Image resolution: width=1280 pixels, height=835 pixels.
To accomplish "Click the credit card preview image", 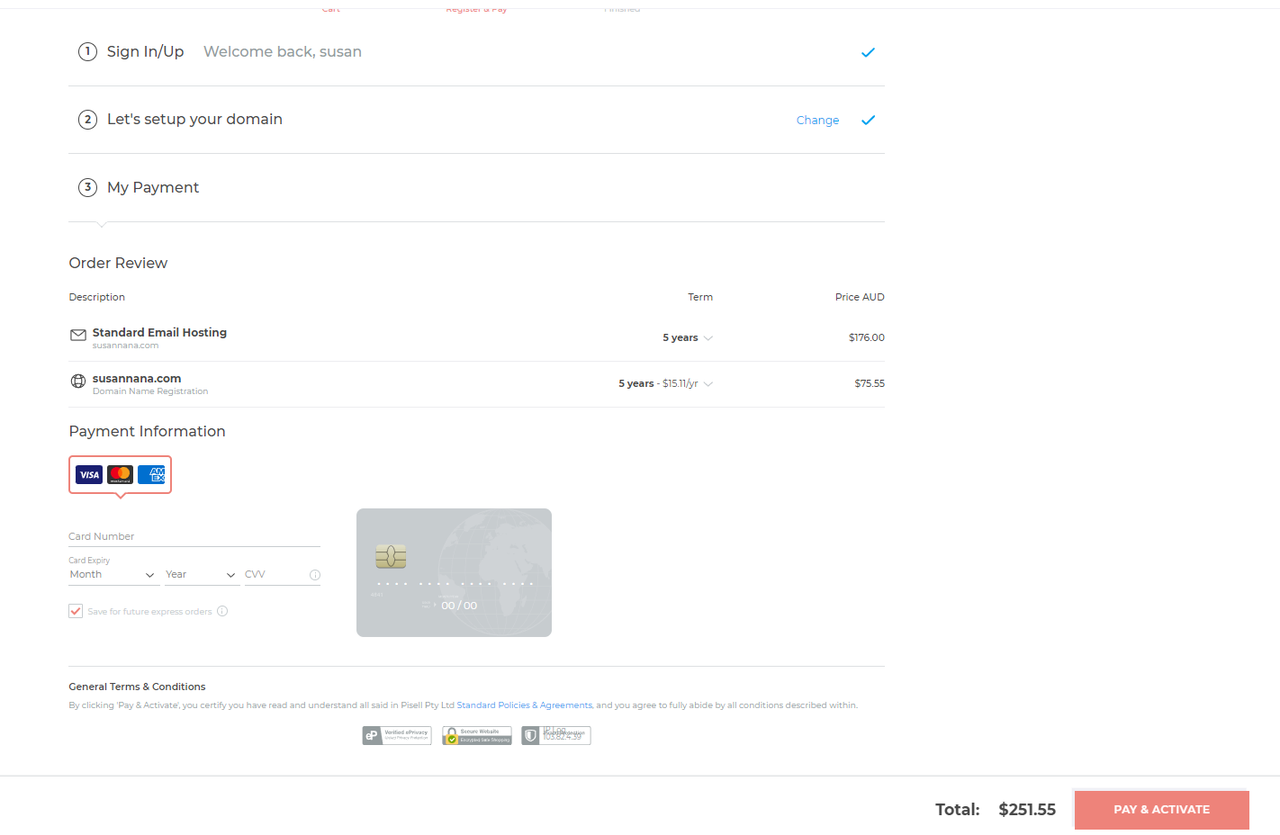I will 454,572.
